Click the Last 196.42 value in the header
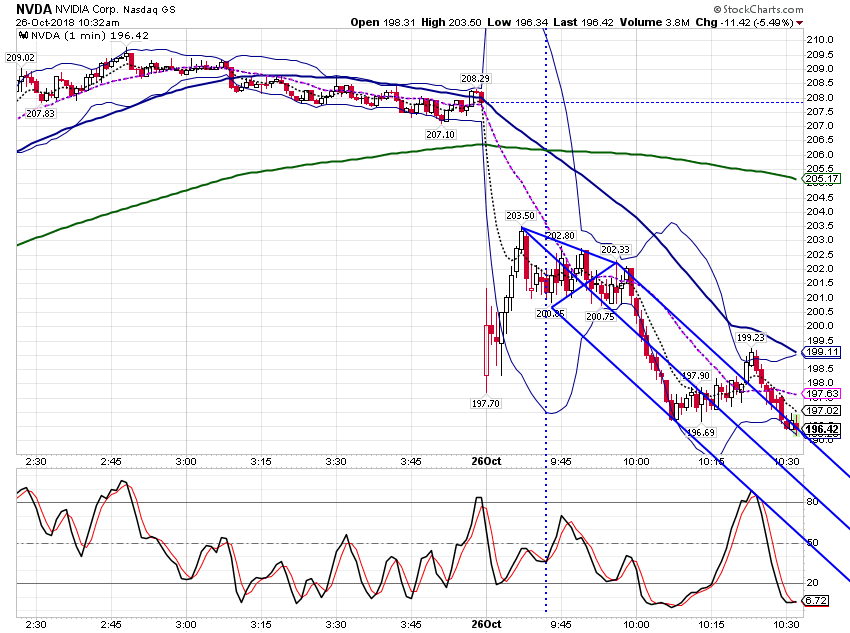This screenshot has width=850, height=633. (583, 22)
